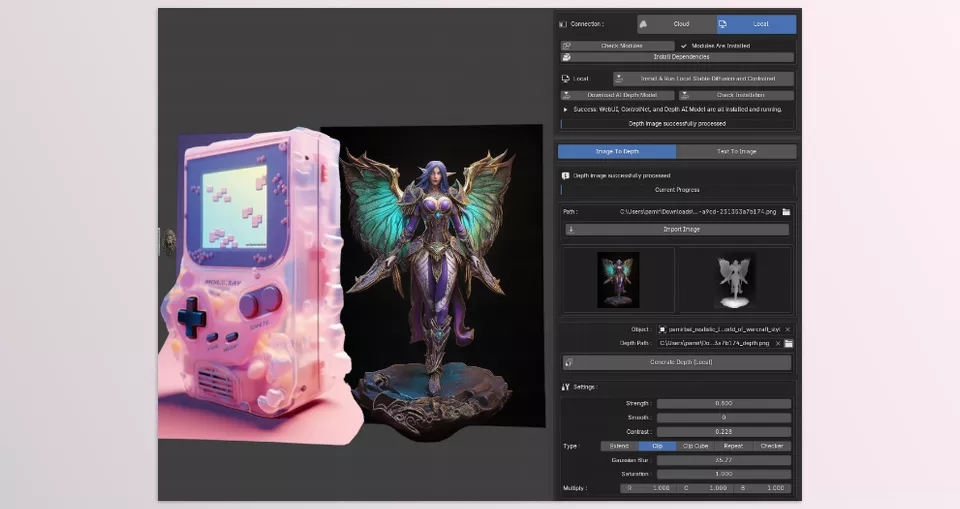Click the mesh object icon in the Object field
960x509 pixels.
click(x=662, y=330)
